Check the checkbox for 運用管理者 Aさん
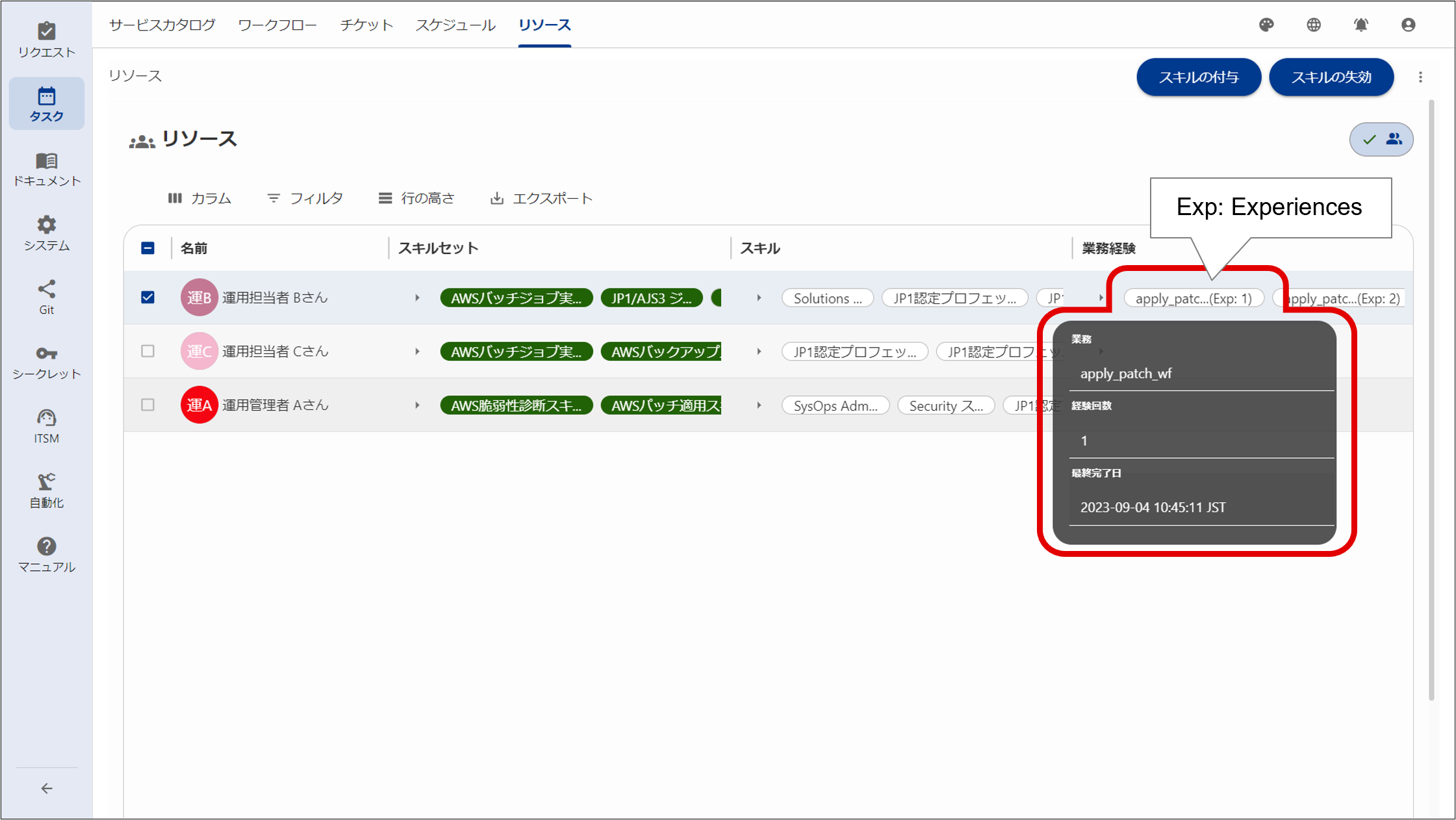This screenshot has width=1456, height=820. tap(147, 405)
